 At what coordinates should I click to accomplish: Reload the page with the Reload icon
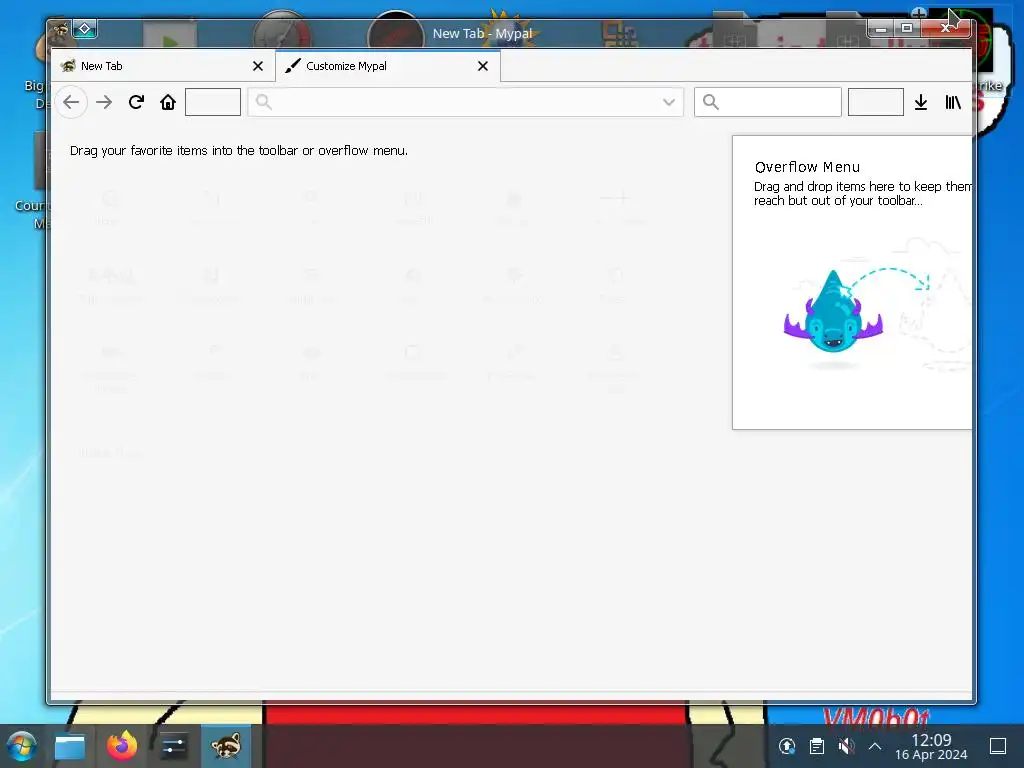click(x=136, y=102)
